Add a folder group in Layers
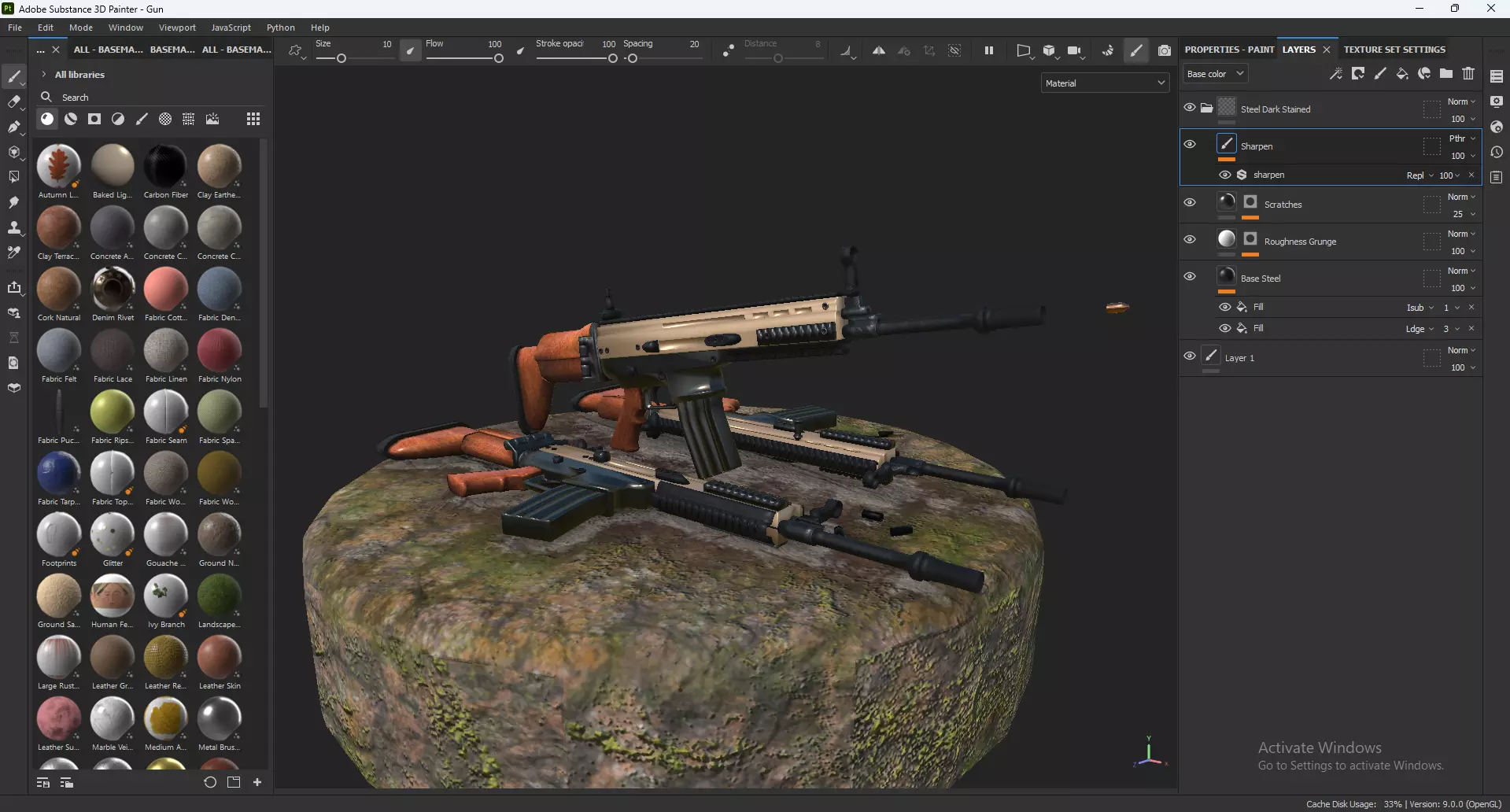This screenshot has height=812, width=1510. (x=1446, y=73)
